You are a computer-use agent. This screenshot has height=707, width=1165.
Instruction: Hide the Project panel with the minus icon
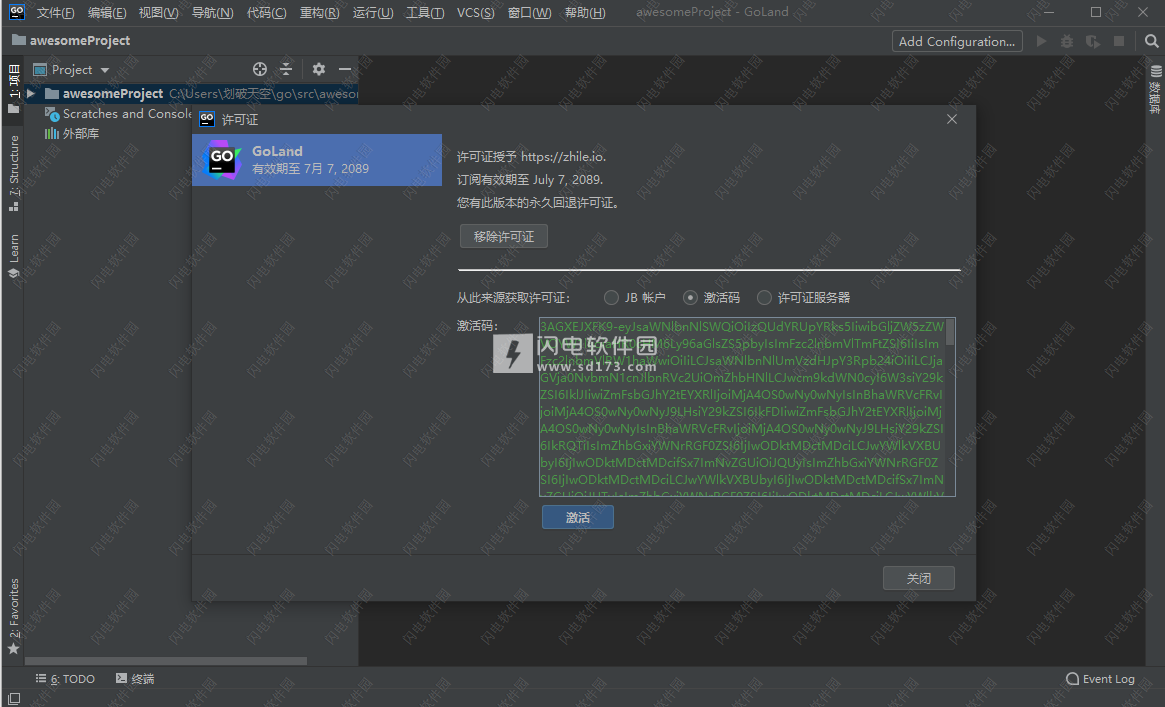tap(345, 69)
